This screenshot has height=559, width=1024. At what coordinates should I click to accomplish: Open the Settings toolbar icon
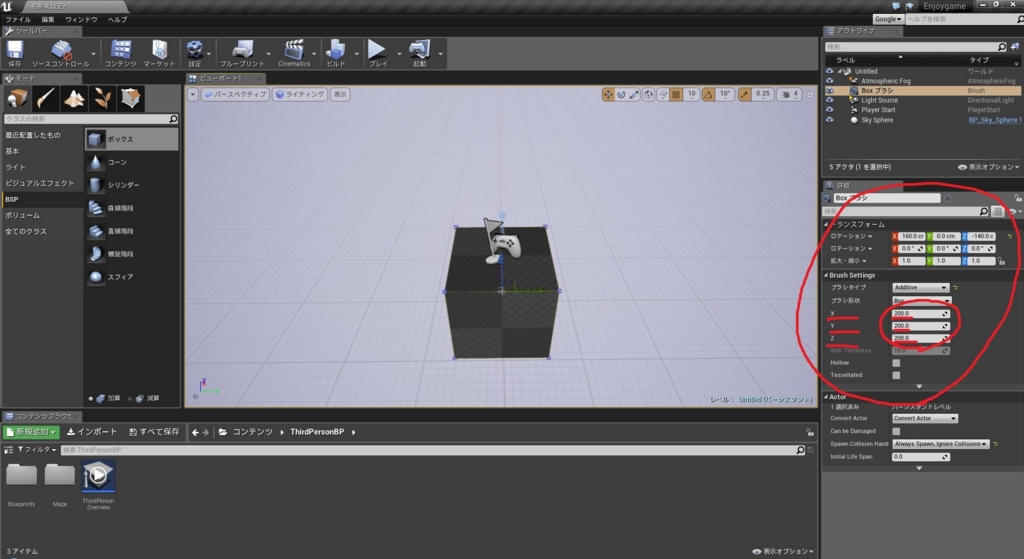tap(195, 53)
